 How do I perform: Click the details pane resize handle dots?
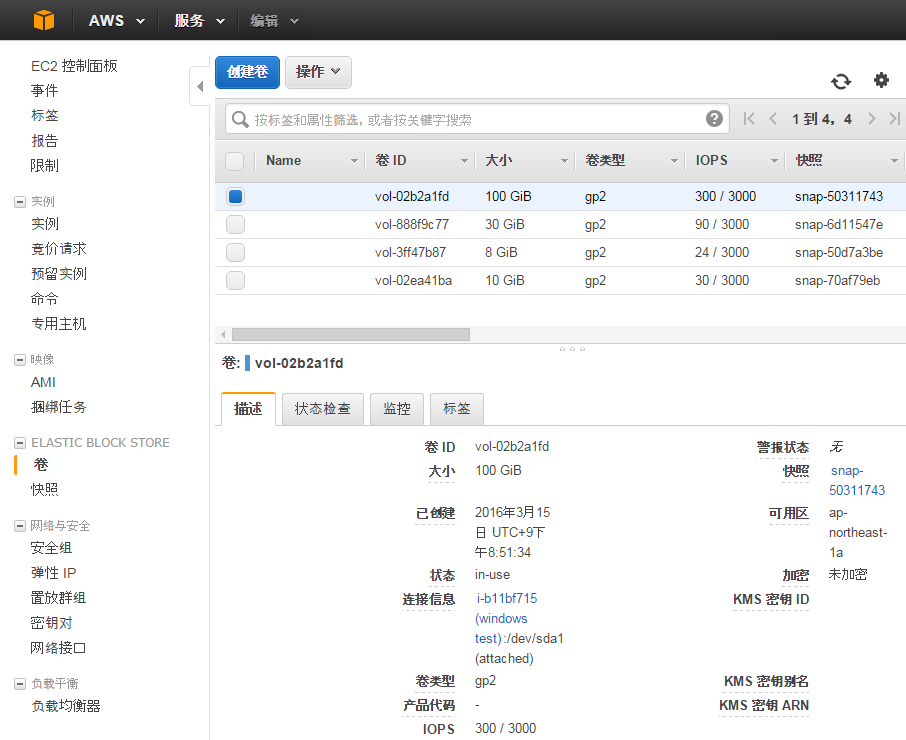point(572,349)
